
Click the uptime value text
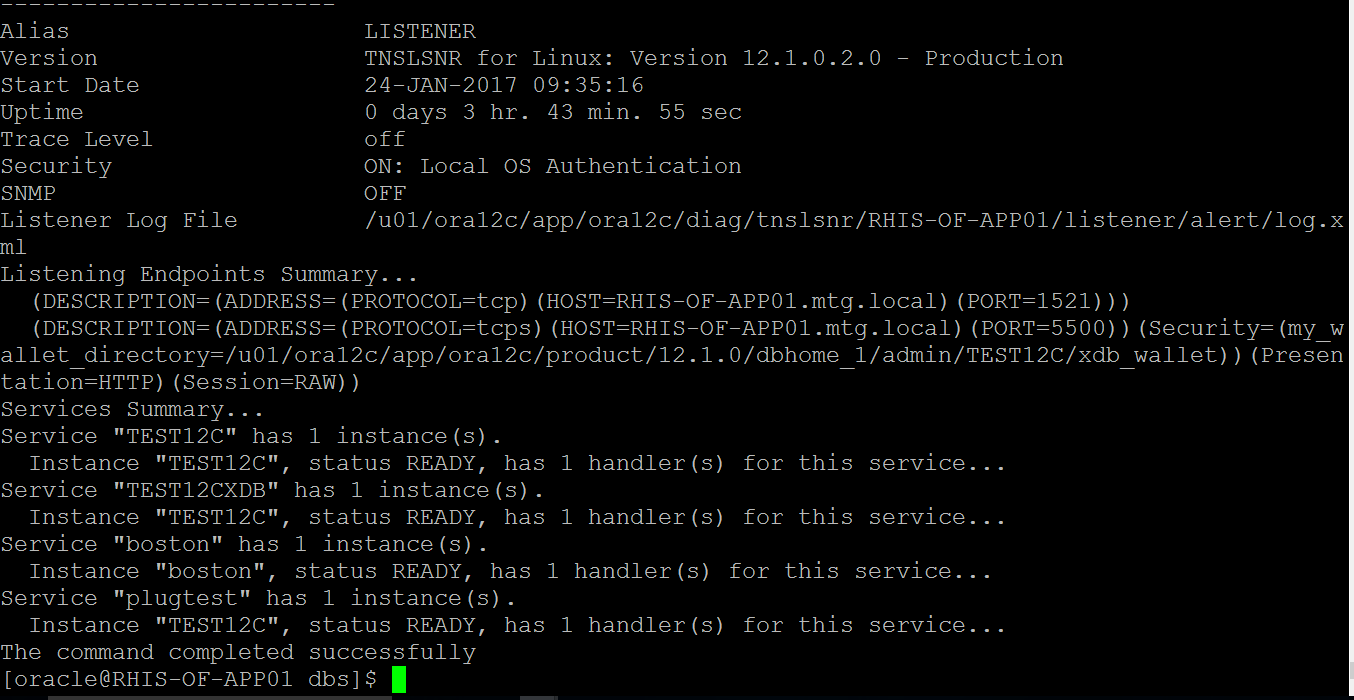(x=553, y=113)
